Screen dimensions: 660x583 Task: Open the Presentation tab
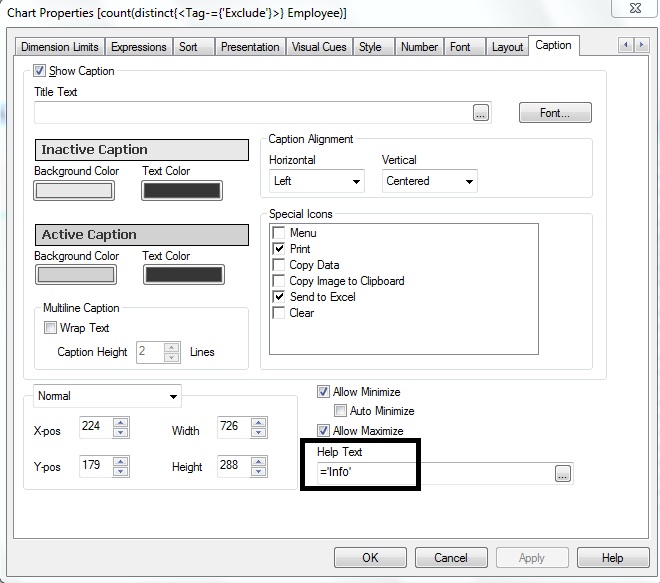pos(250,47)
